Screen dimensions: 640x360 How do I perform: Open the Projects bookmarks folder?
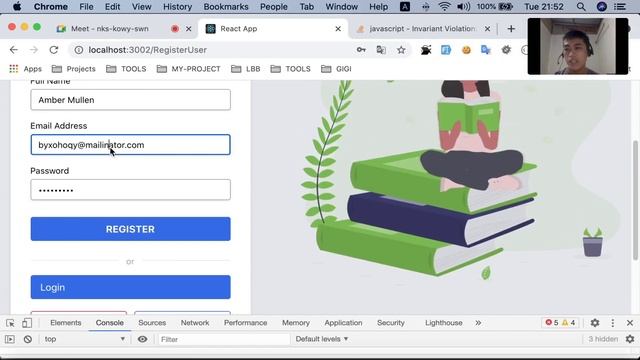point(73,69)
